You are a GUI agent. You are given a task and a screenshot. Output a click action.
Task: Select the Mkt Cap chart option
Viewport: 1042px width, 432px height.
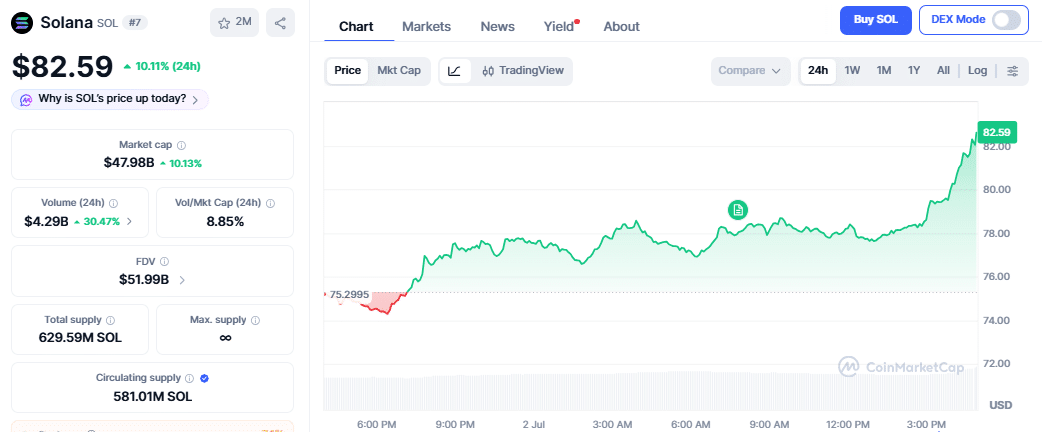(x=399, y=70)
